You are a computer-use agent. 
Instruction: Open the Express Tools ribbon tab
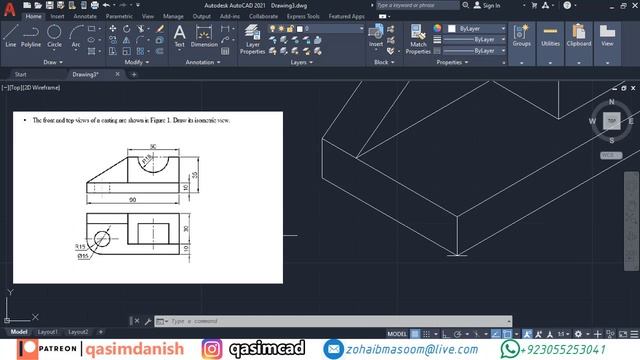coord(303,16)
